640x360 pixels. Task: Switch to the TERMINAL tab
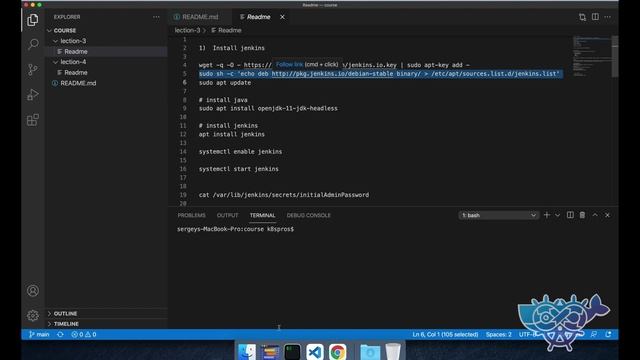point(262,215)
